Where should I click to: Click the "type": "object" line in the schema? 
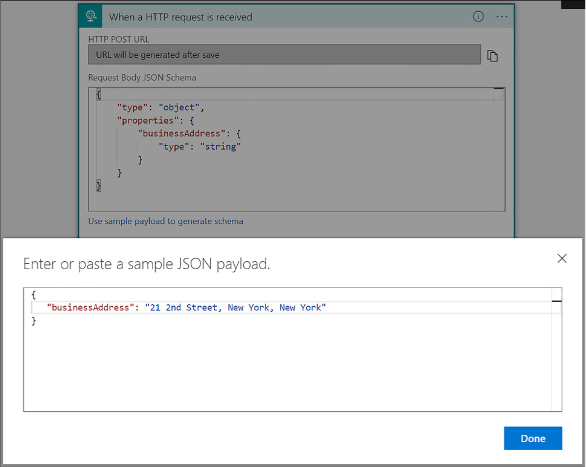tap(160, 108)
